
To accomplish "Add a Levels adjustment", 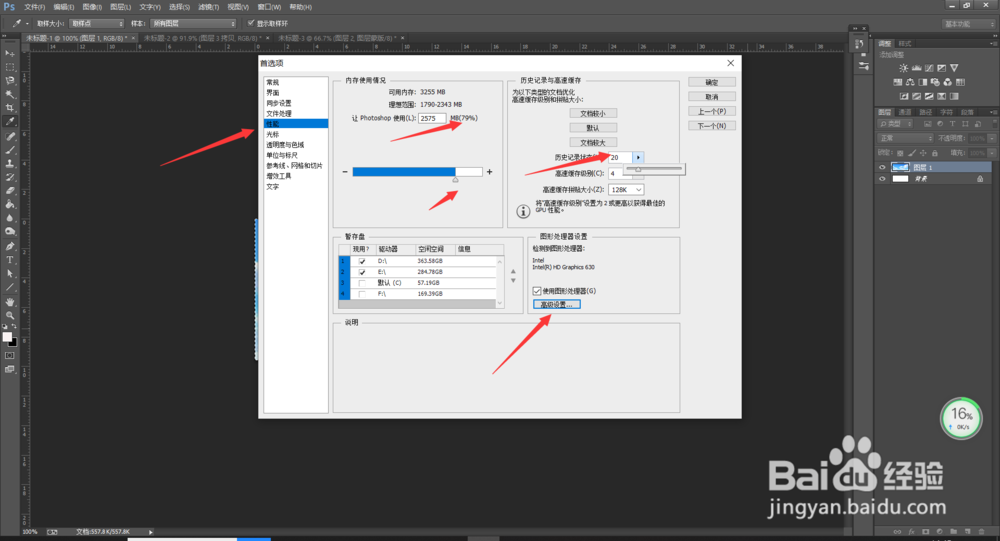I will click(x=916, y=68).
